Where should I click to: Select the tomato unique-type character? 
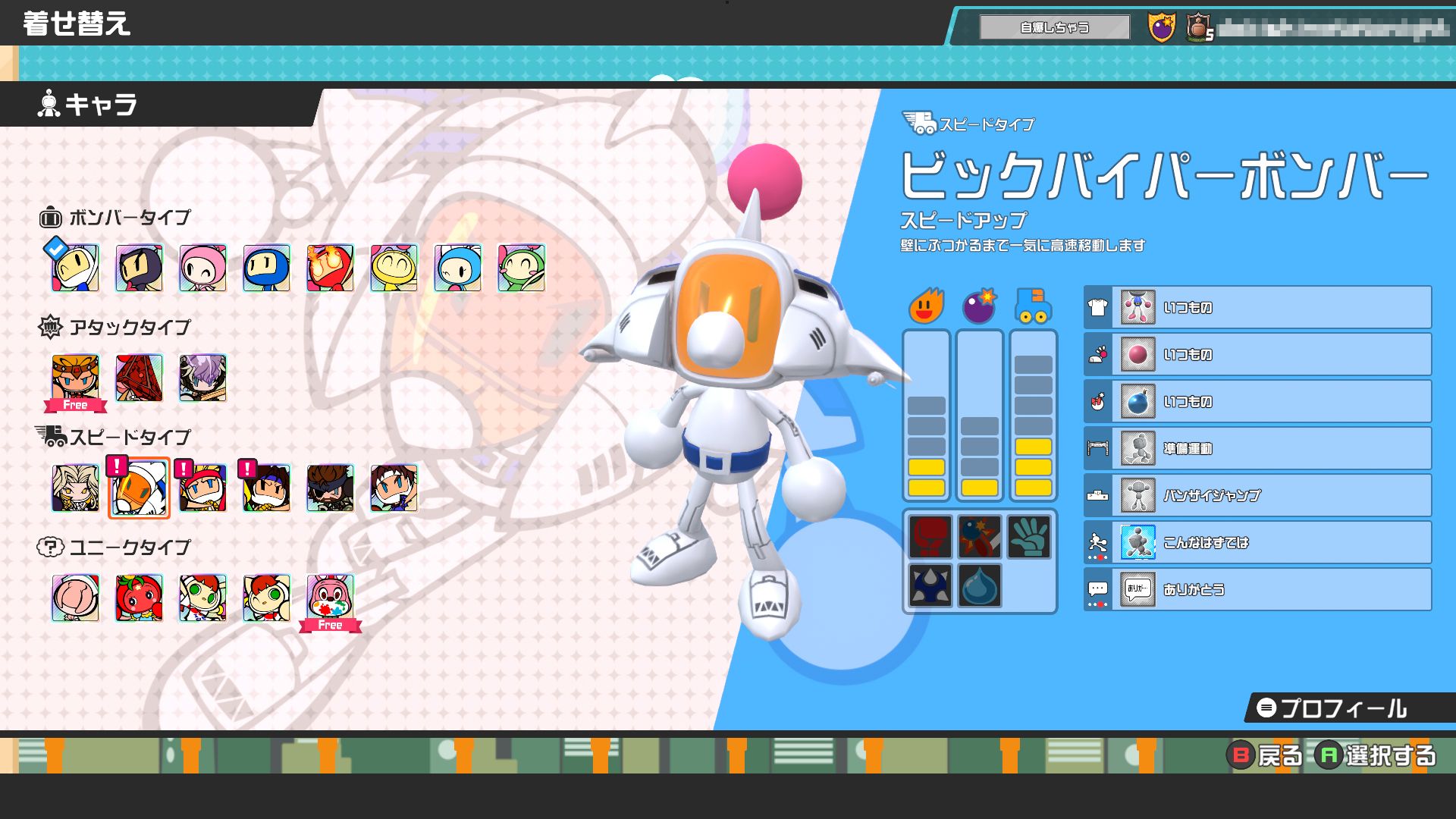(x=139, y=598)
